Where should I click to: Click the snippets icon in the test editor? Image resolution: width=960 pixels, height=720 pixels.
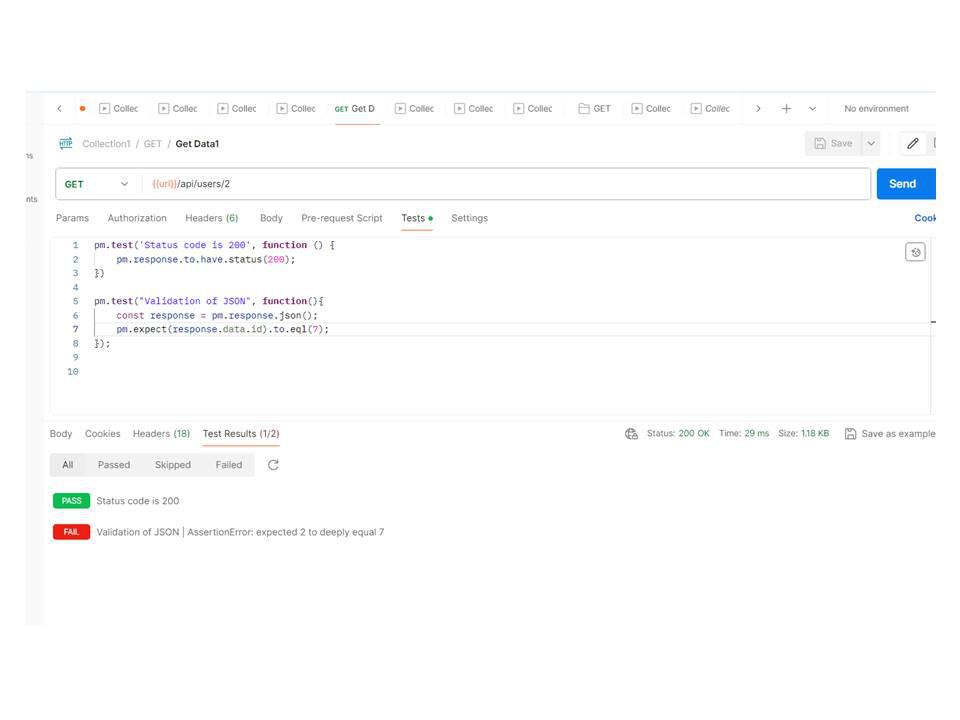(915, 252)
